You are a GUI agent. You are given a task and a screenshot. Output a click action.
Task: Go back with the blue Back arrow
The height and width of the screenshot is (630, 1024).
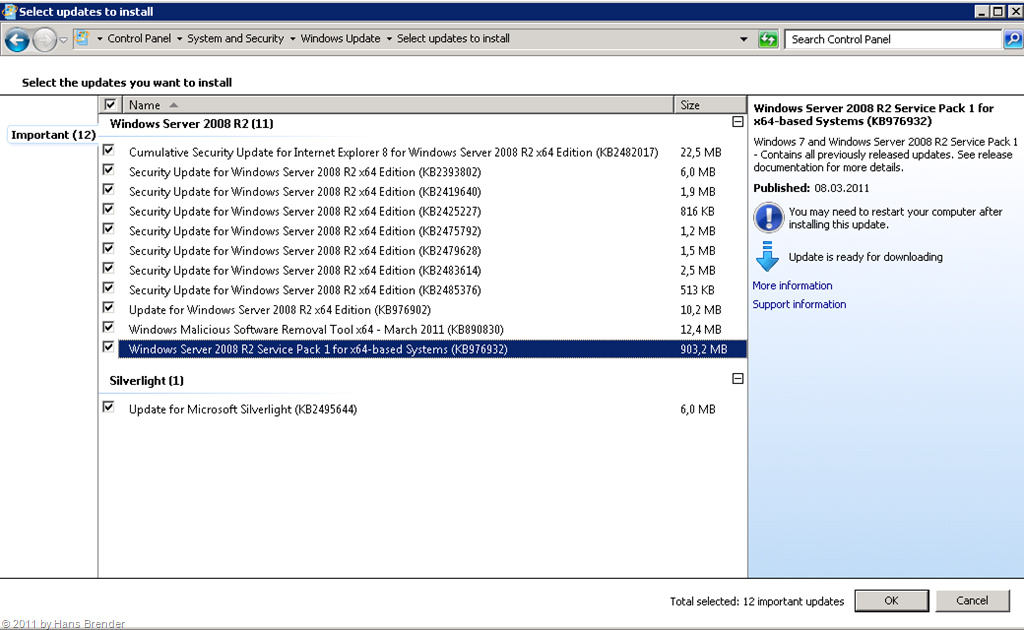(17, 40)
